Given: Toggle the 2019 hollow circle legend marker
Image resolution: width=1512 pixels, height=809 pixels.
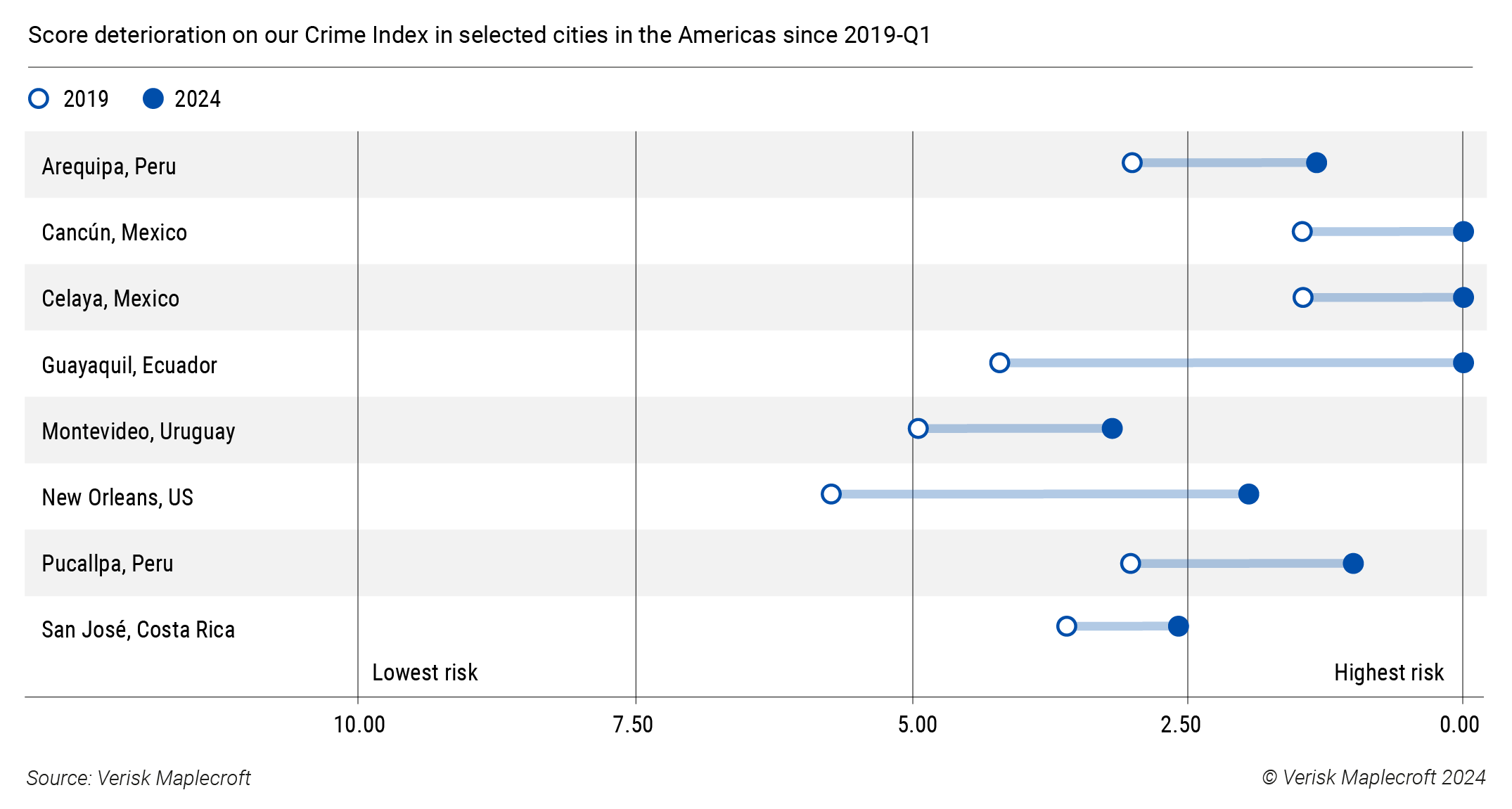Looking at the screenshot, I should click(x=39, y=99).
